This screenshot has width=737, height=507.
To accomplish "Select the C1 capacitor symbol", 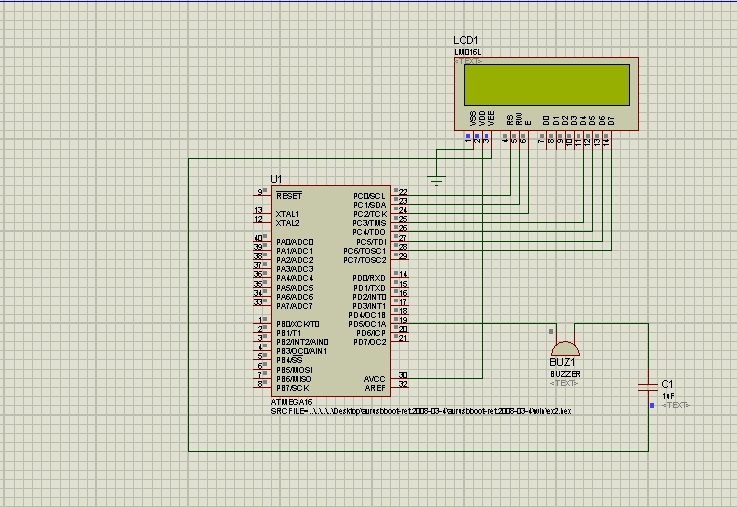I will click(x=648, y=387).
